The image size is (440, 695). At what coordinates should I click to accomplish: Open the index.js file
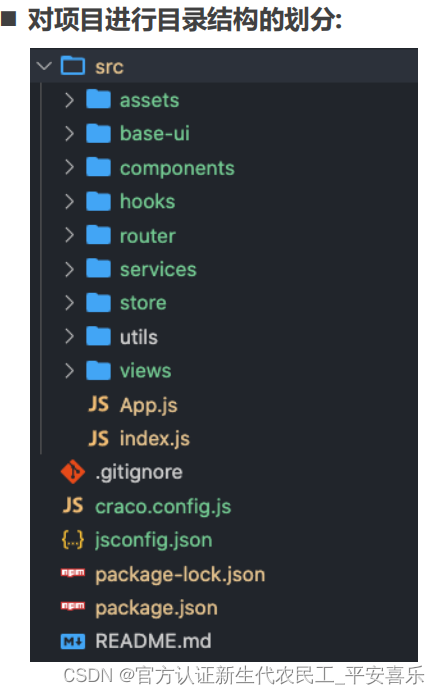pos(224,438)
